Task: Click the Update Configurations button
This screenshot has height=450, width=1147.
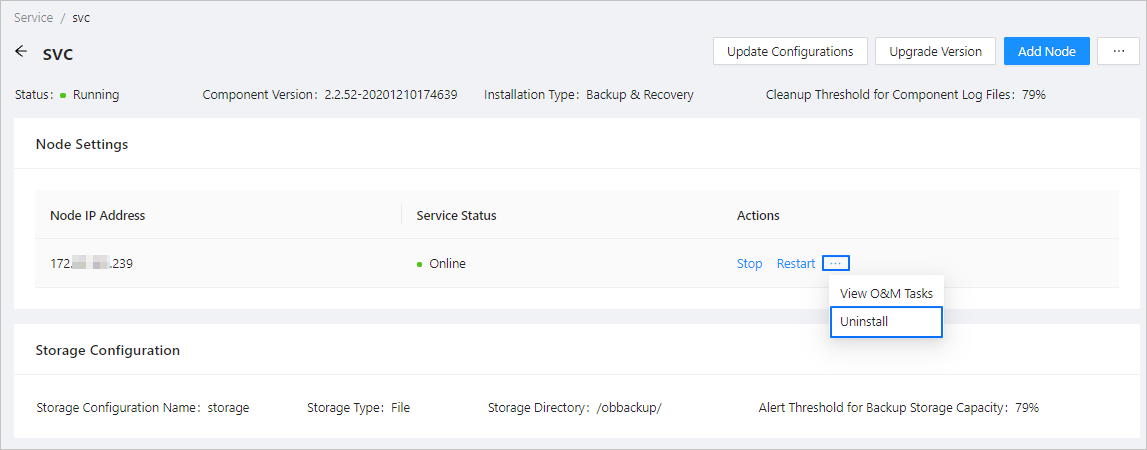Action: (789, 51)
